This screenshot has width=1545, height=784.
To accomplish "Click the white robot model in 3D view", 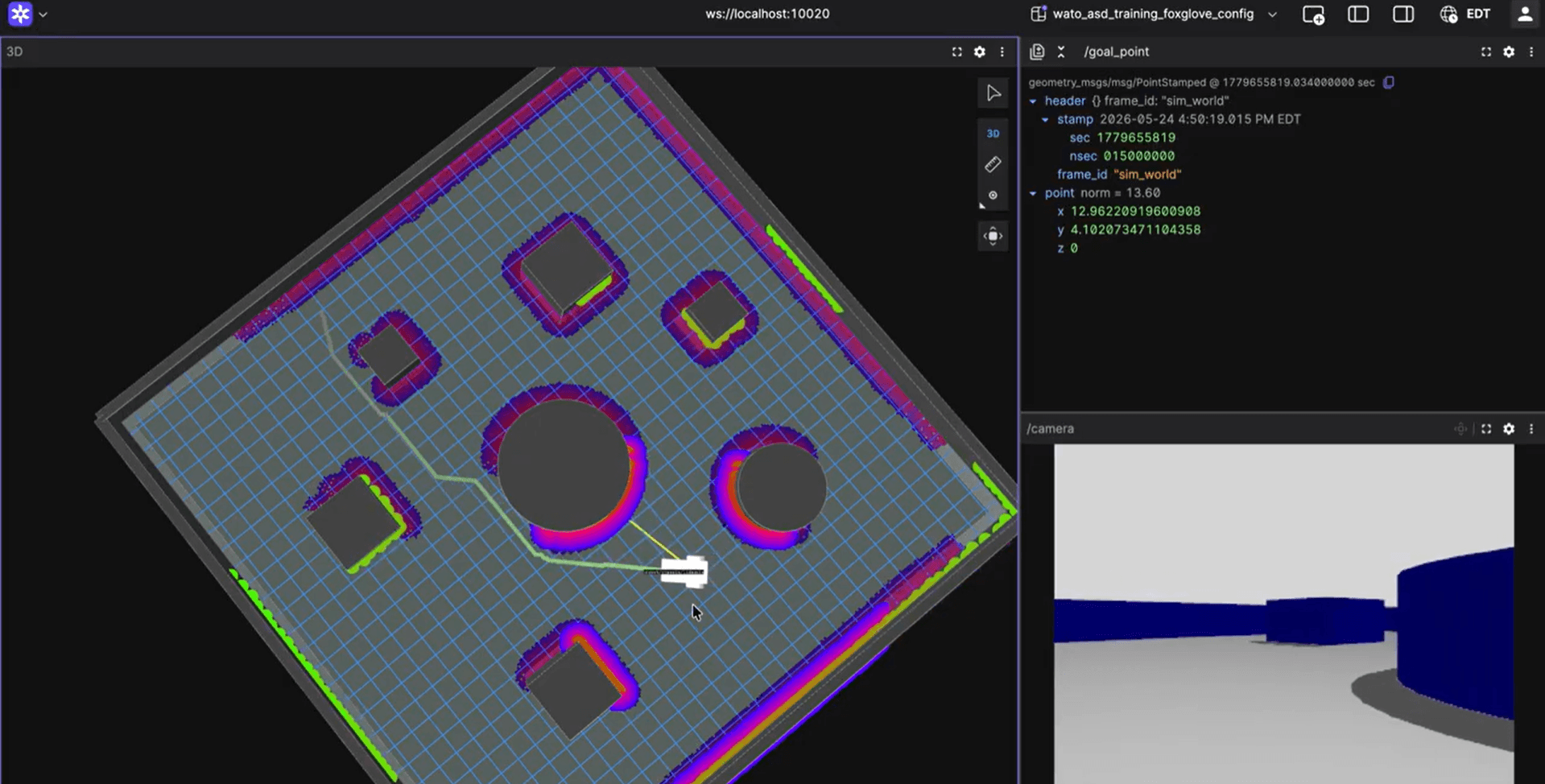I will pos(684,572).
